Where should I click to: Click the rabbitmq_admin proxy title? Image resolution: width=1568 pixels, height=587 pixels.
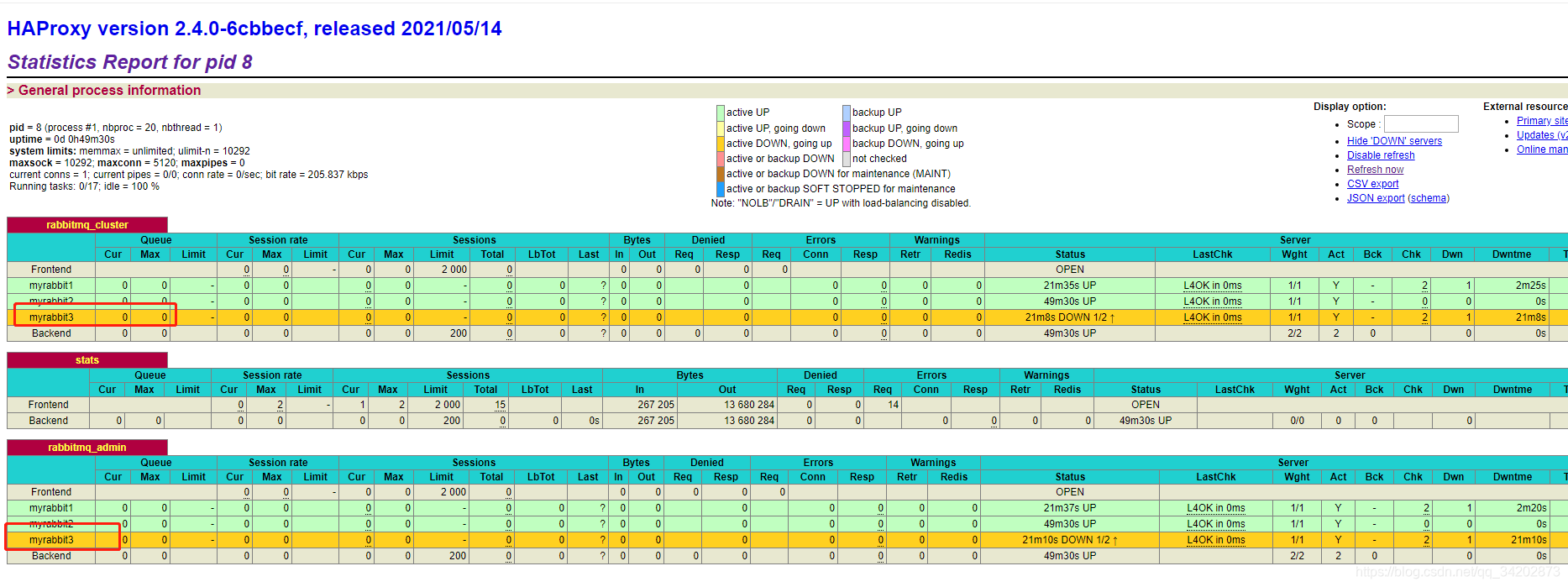(x=87, y=448)
